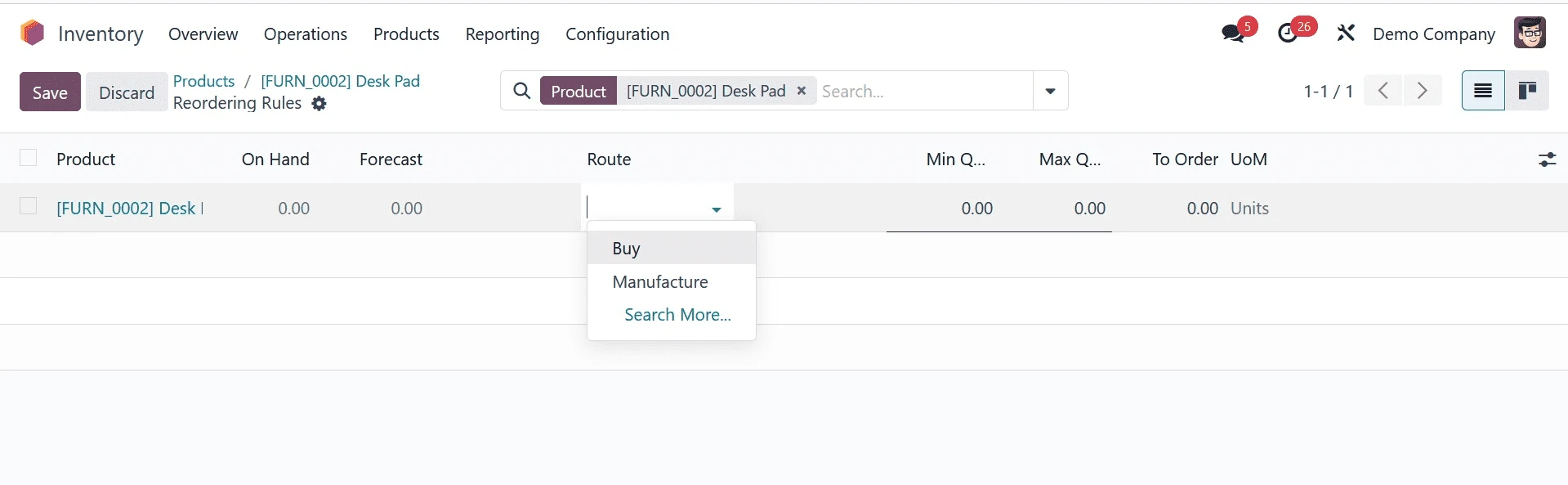
Task: Click the search magnifier icon
Action: click(522, 91)
